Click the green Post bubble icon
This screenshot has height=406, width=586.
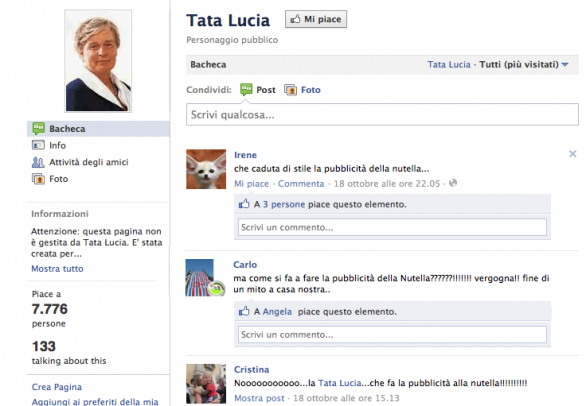246,90
